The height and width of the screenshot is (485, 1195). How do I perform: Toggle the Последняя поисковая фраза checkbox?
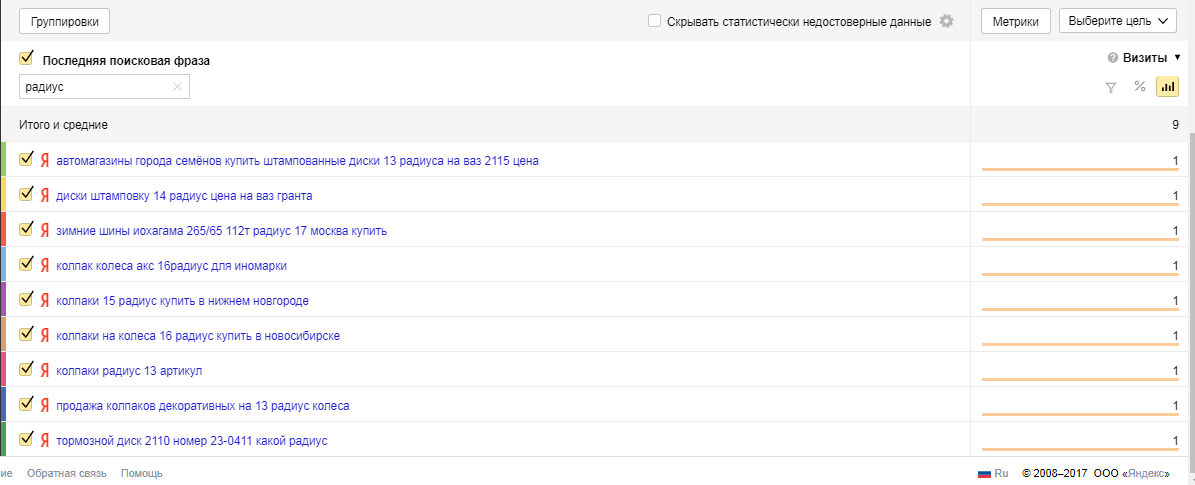coord(27,59)
